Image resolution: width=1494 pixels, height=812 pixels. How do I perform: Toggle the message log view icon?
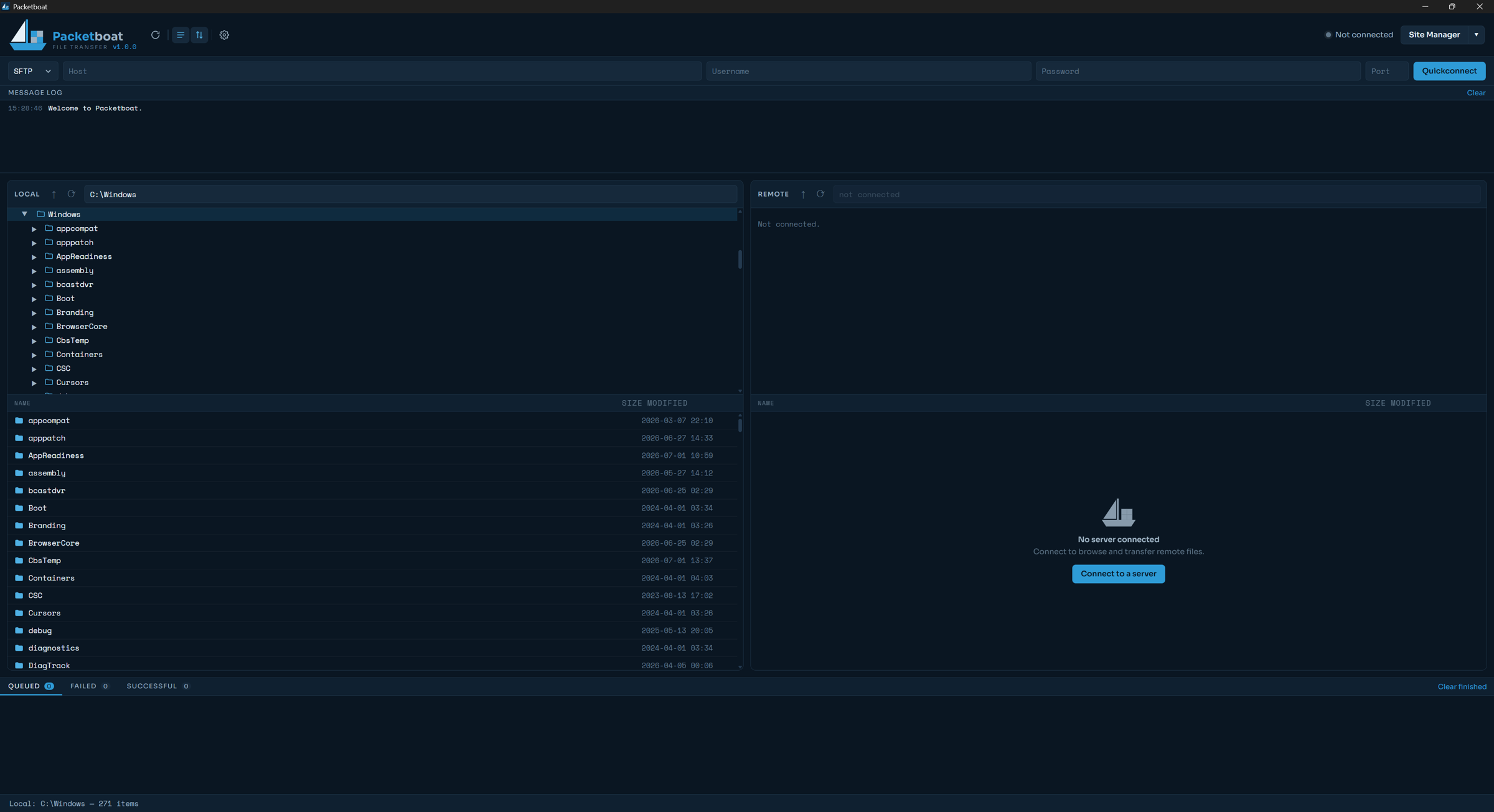coord(181,35)
